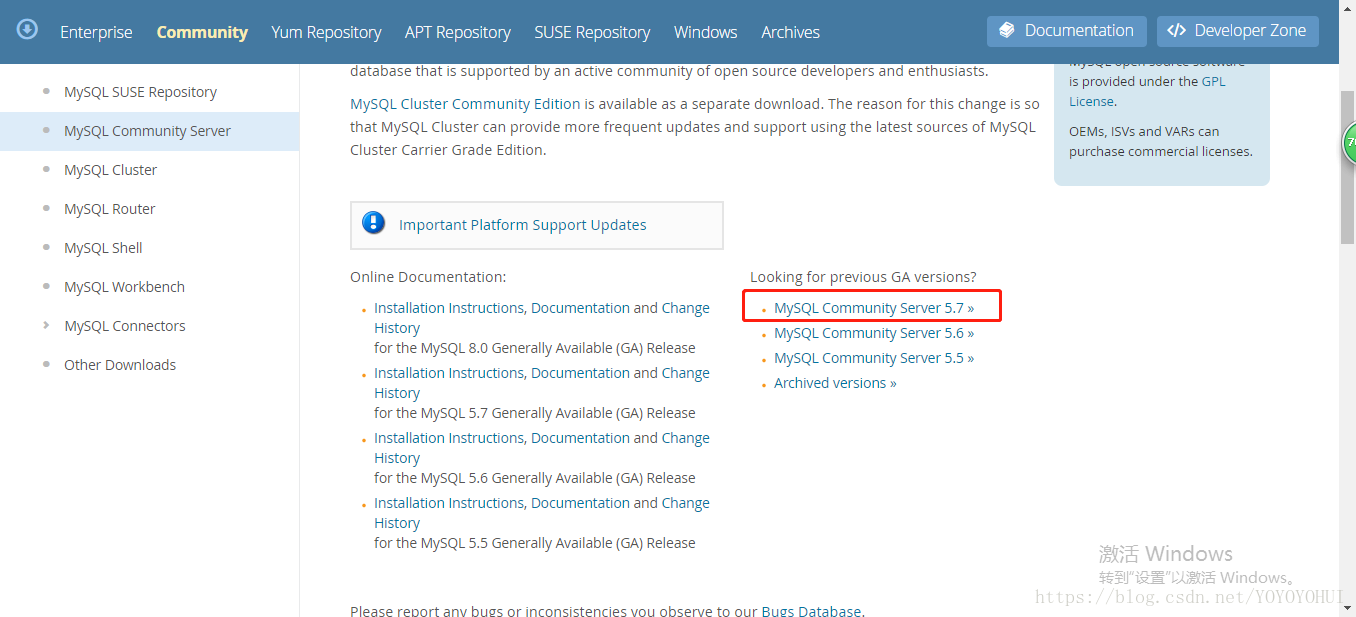
Task: Open the SUSE Repository tab
Action: [592, 32]
